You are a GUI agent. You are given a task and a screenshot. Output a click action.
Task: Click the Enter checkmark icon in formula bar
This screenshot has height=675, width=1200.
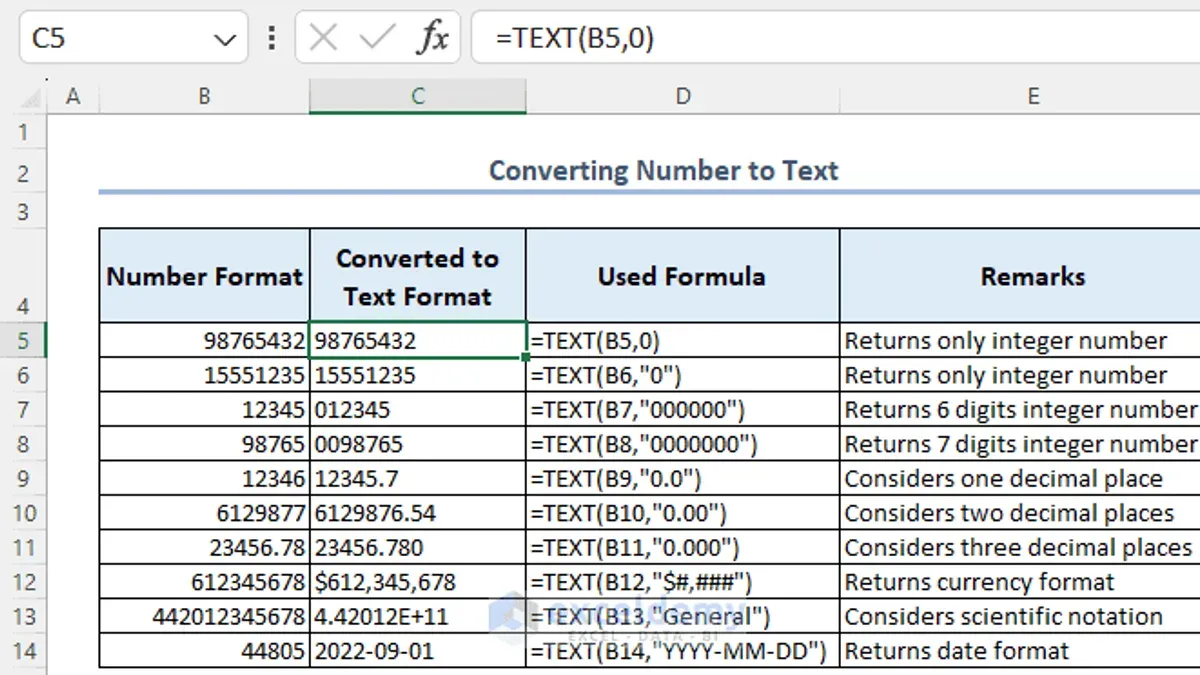(x=377, y=38)
